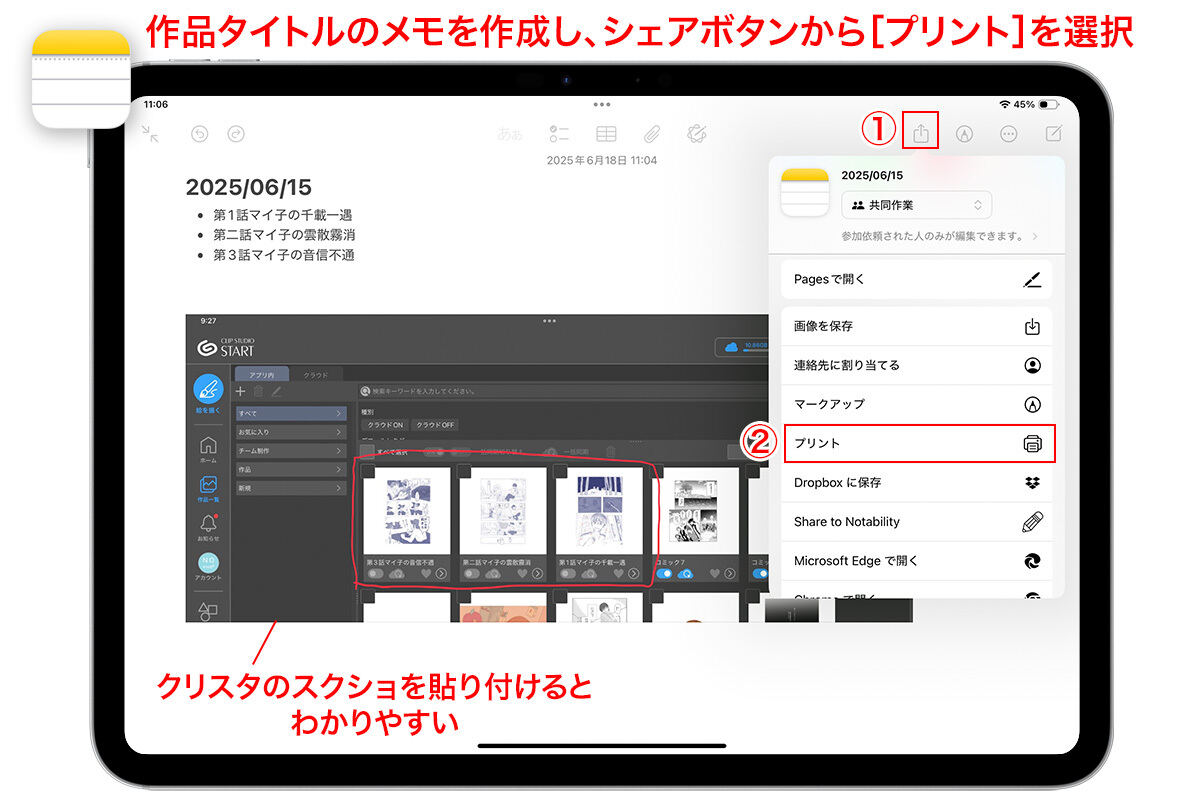Choose Microsoft Edge で開く option
The height and width of the screenshot is (800, 1200).
coord(916,561)
